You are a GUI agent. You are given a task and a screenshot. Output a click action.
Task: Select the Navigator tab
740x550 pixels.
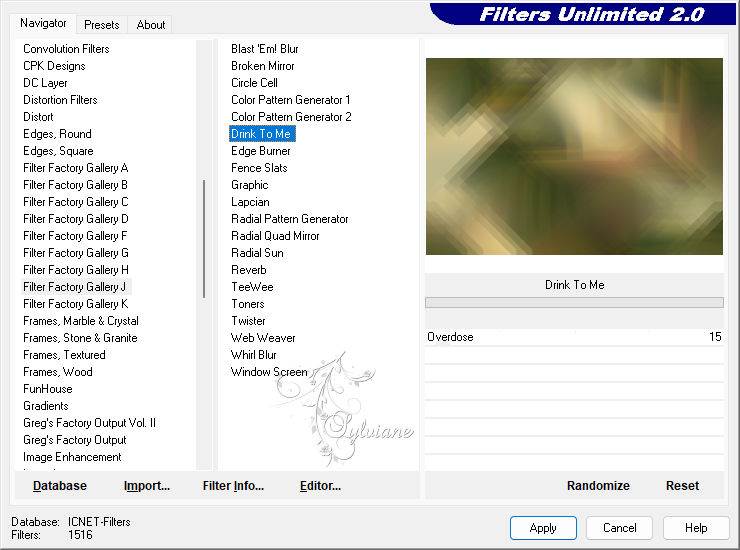pos(43,23)
